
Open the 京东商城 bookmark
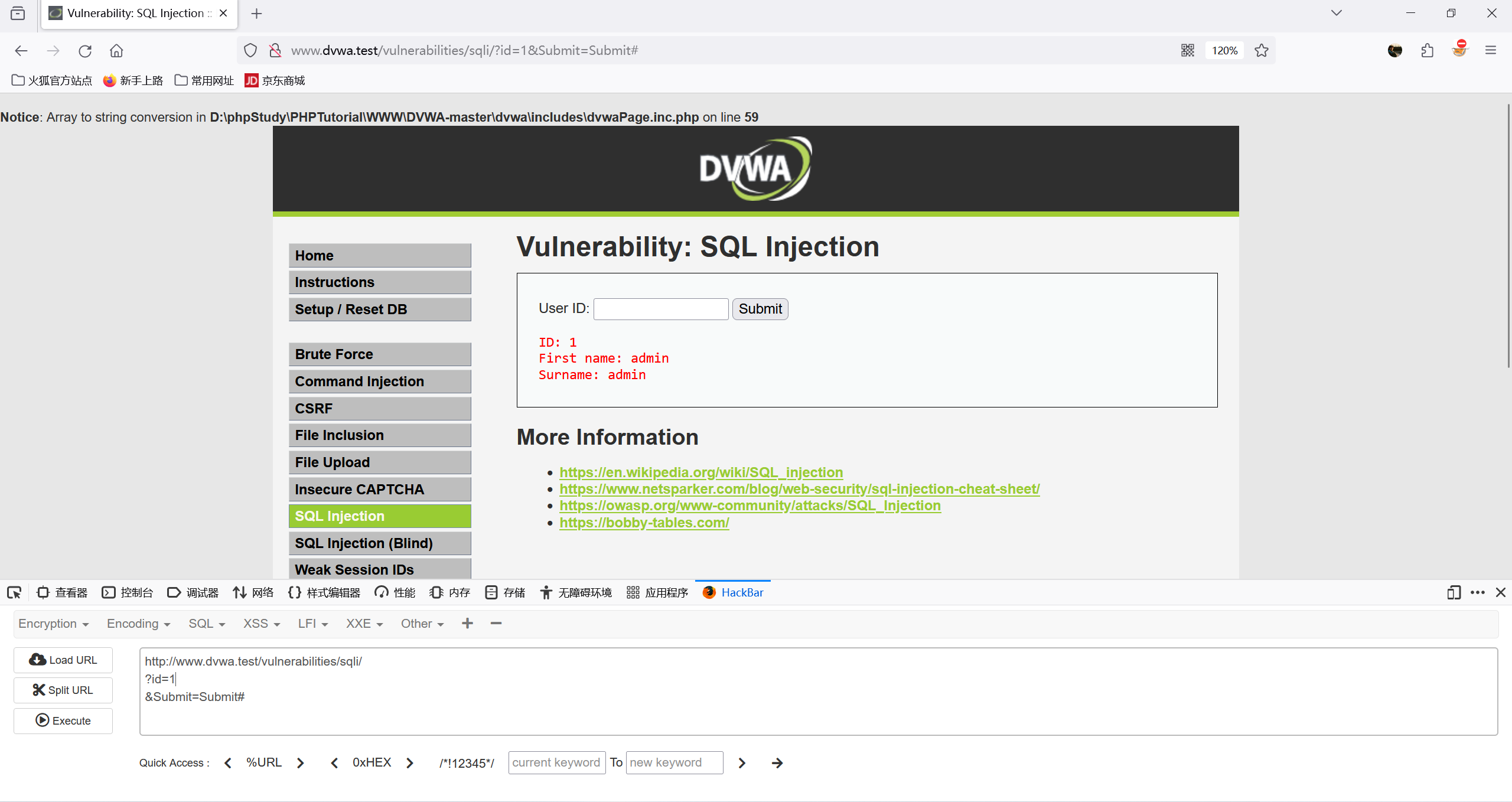pyautogui.click(x=275, y=80)
